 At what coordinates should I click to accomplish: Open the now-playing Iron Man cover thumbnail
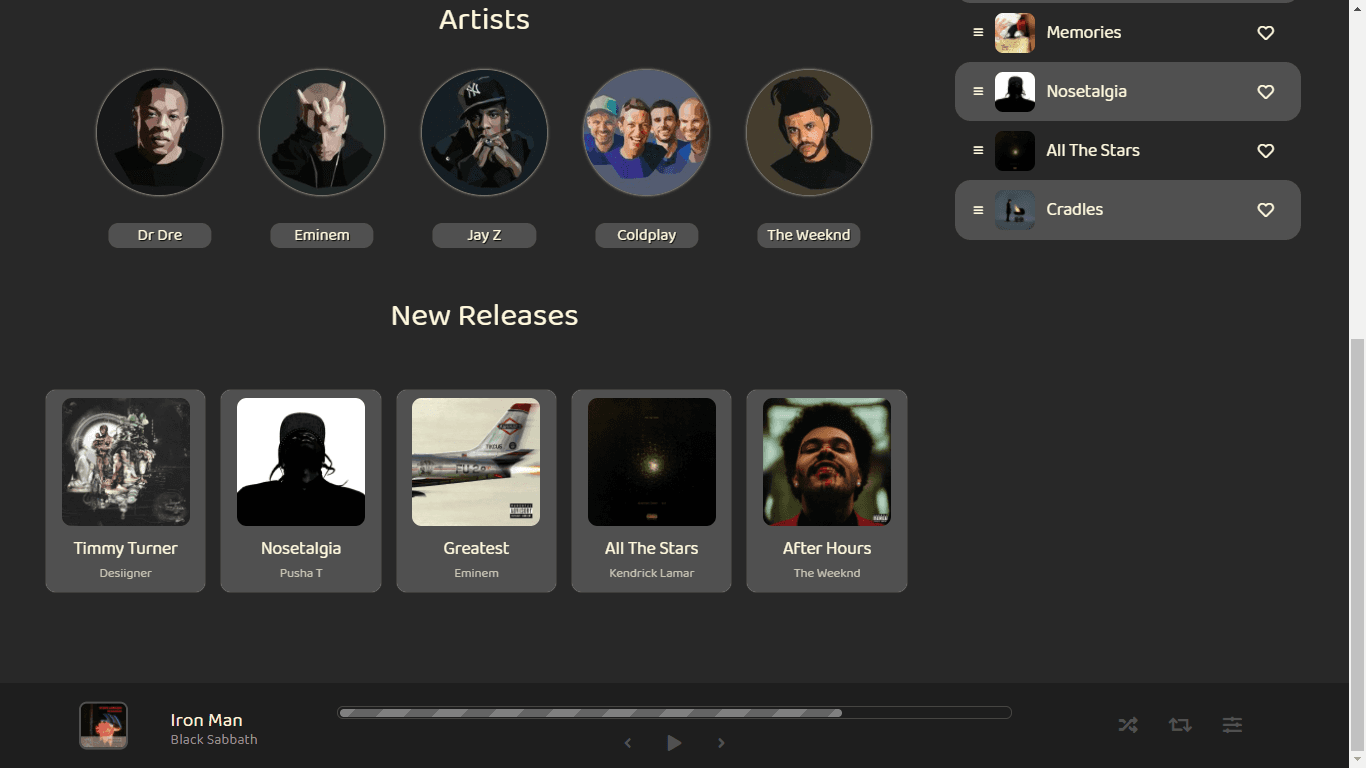[104, 726]
